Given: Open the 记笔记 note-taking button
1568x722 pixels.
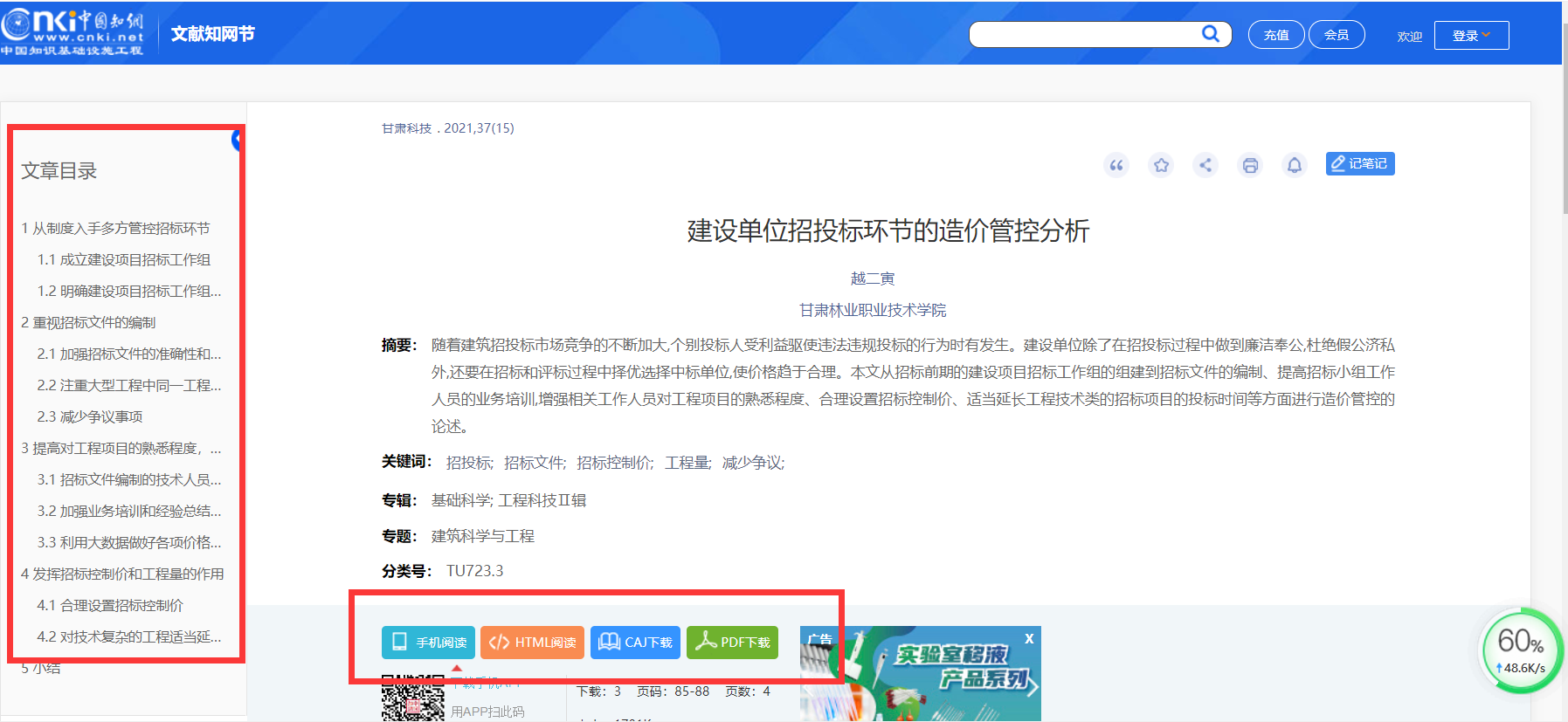Looking at the screenshot, I should pyautogui.click(x=1359, y=164).
